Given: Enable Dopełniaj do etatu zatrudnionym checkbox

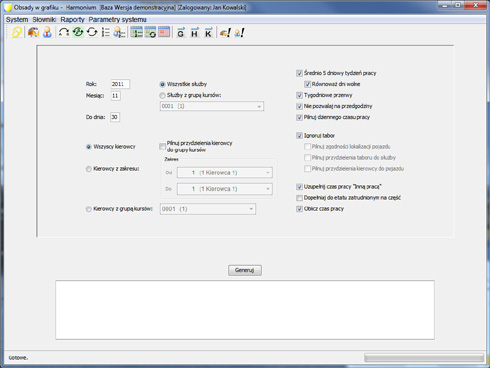Looking at the screenshot, I should pos(299,198).
